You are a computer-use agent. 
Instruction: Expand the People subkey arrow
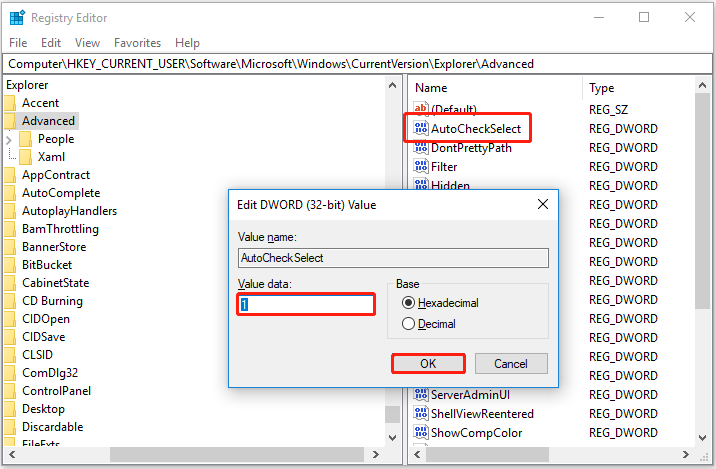click(x=9, y=139)
